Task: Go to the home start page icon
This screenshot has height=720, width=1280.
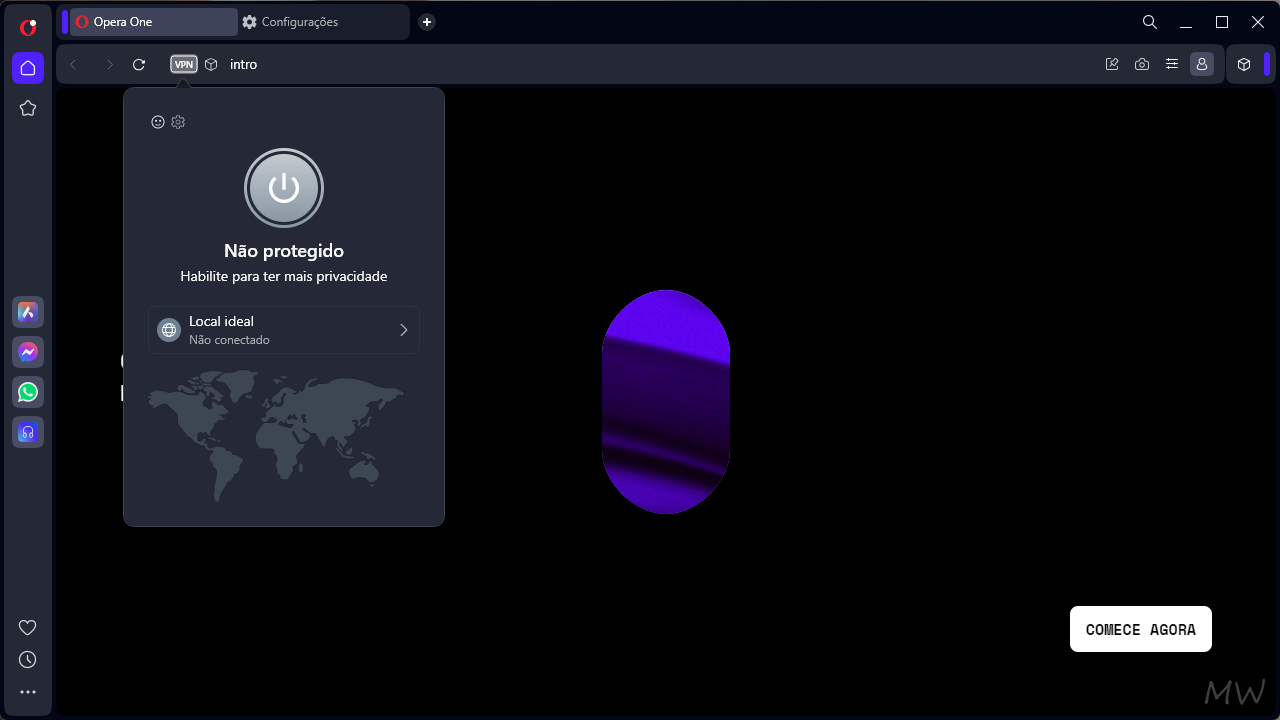Action: (x=28, y=68)
